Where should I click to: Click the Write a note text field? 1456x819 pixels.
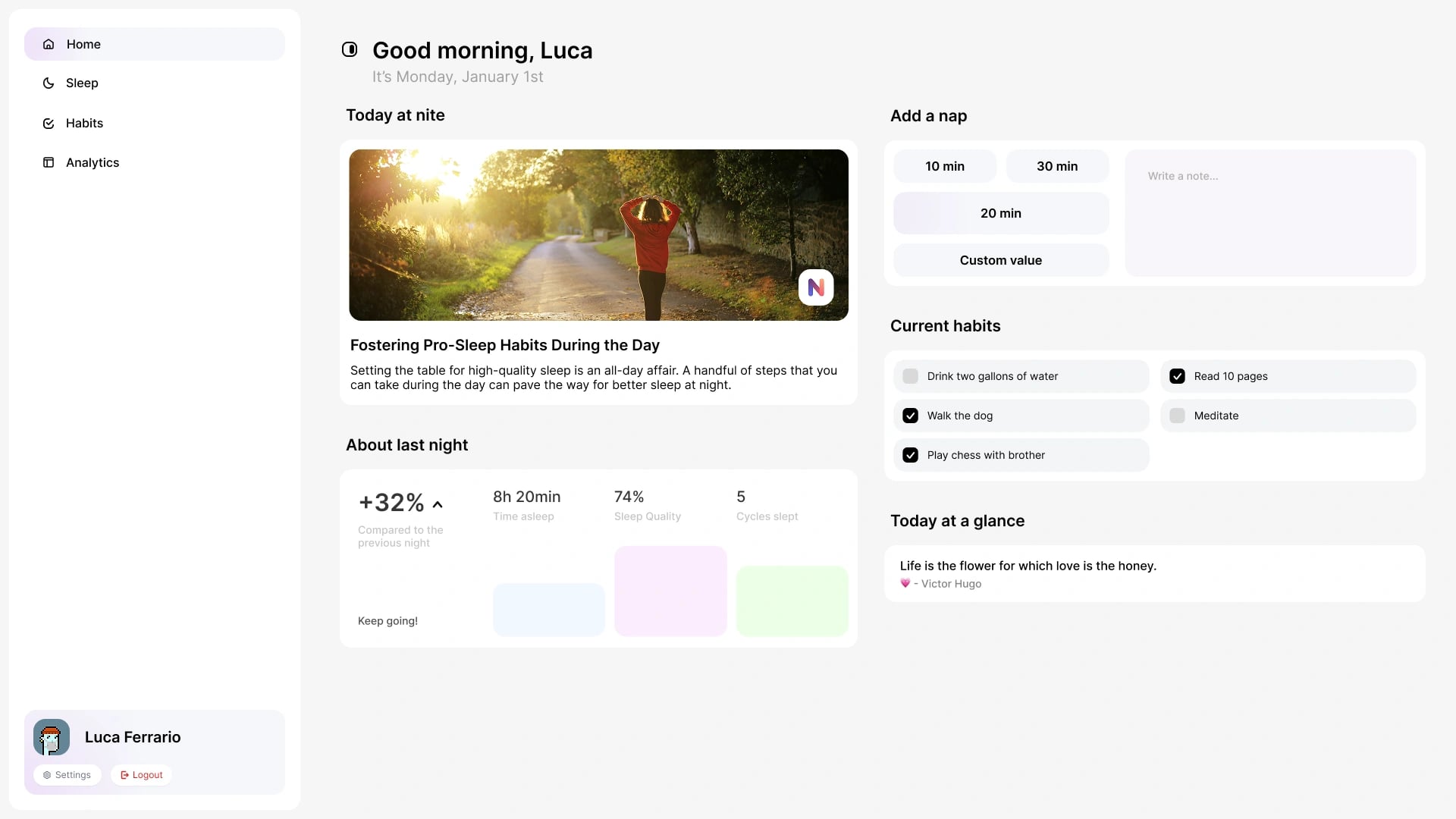[x=1270, y=212]
